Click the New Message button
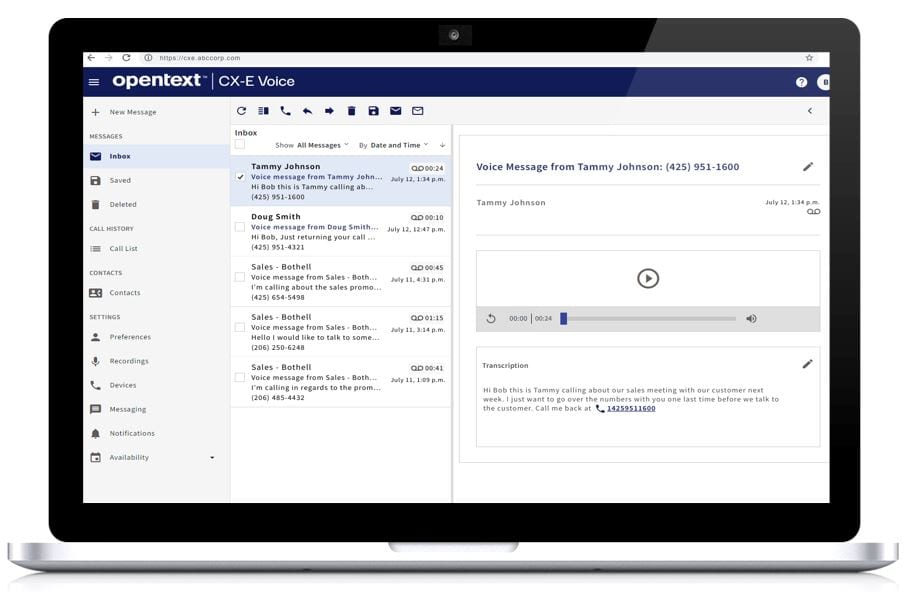The height and width of the screenshot is (597, 911). tap(132, 112)
